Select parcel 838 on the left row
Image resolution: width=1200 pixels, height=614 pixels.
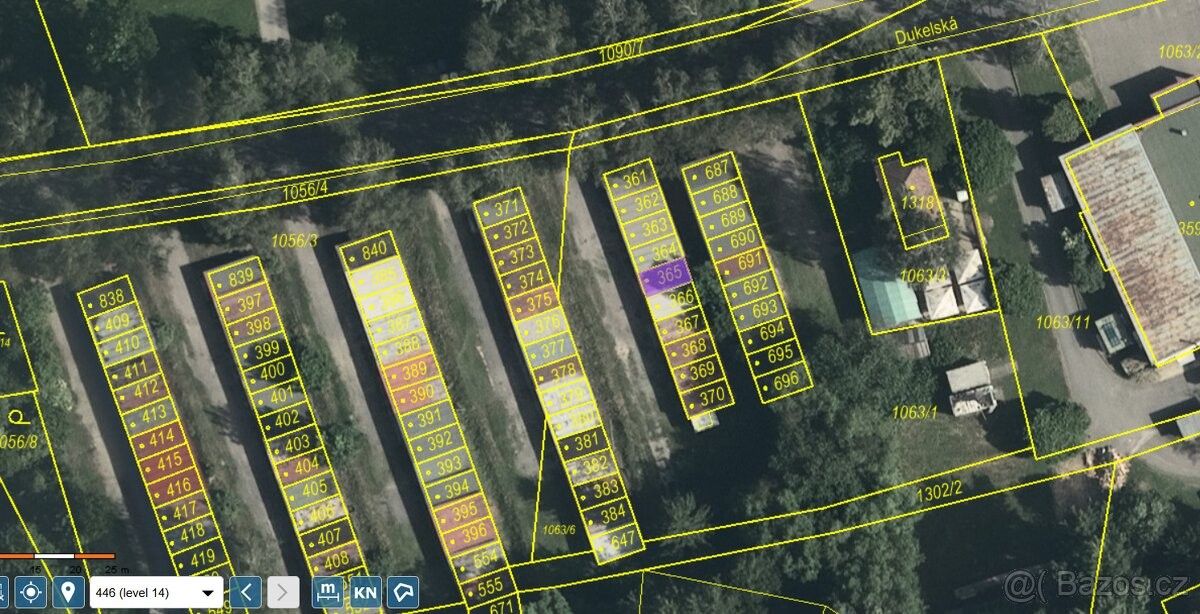tap(108, 298)
